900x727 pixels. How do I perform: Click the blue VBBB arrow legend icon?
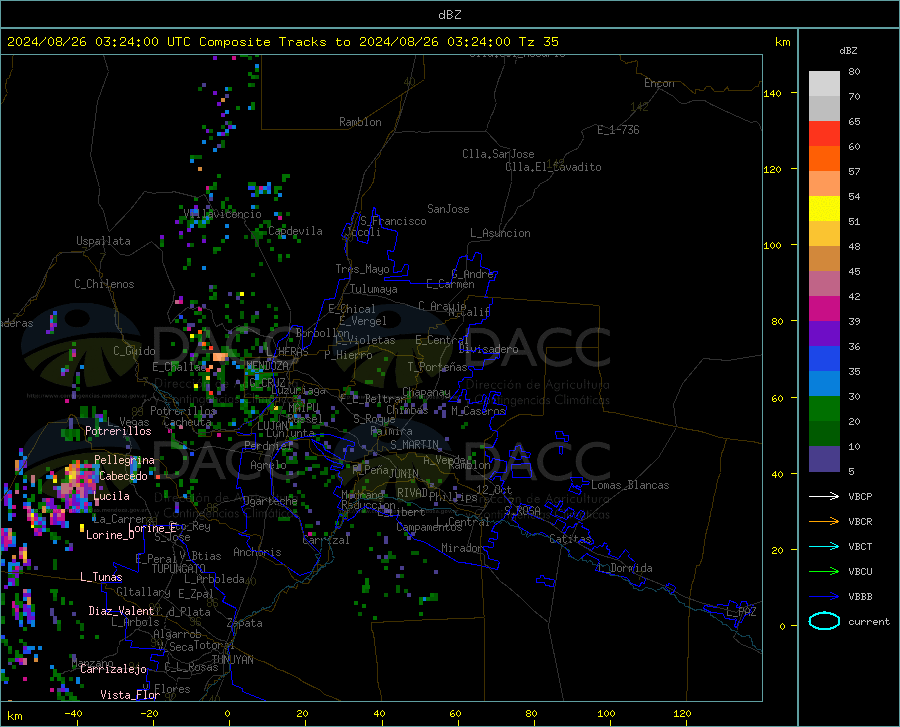pyautogui.click(x=824, y=596)
